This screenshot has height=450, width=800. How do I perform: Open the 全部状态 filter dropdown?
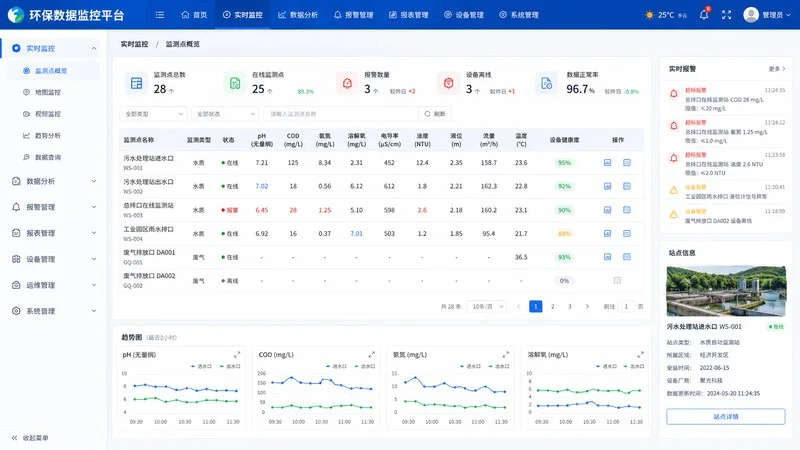pos(225,114)
